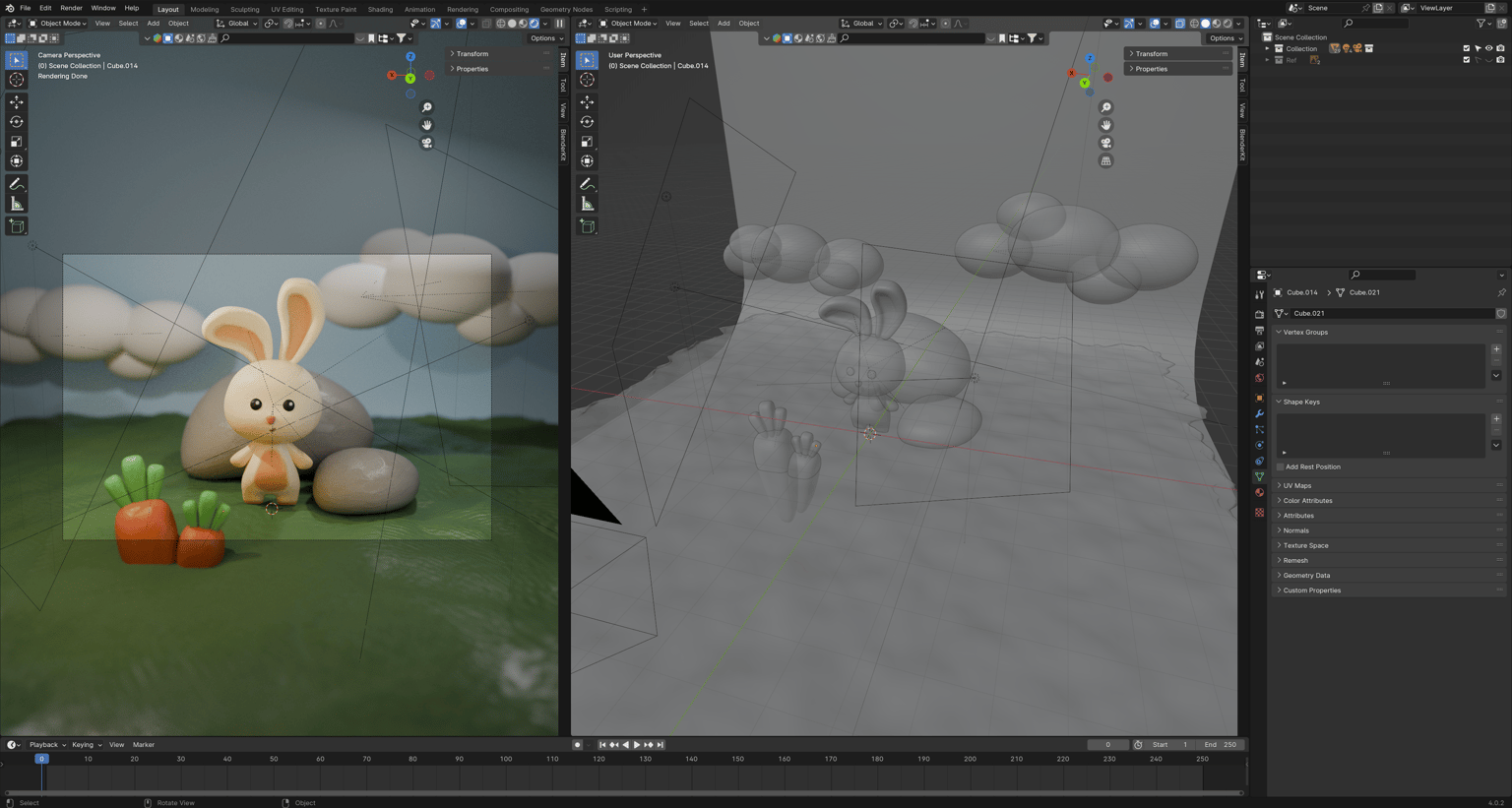Disable Collection in renders via camera icon

pyautogui.click(x=1501, y=48)
